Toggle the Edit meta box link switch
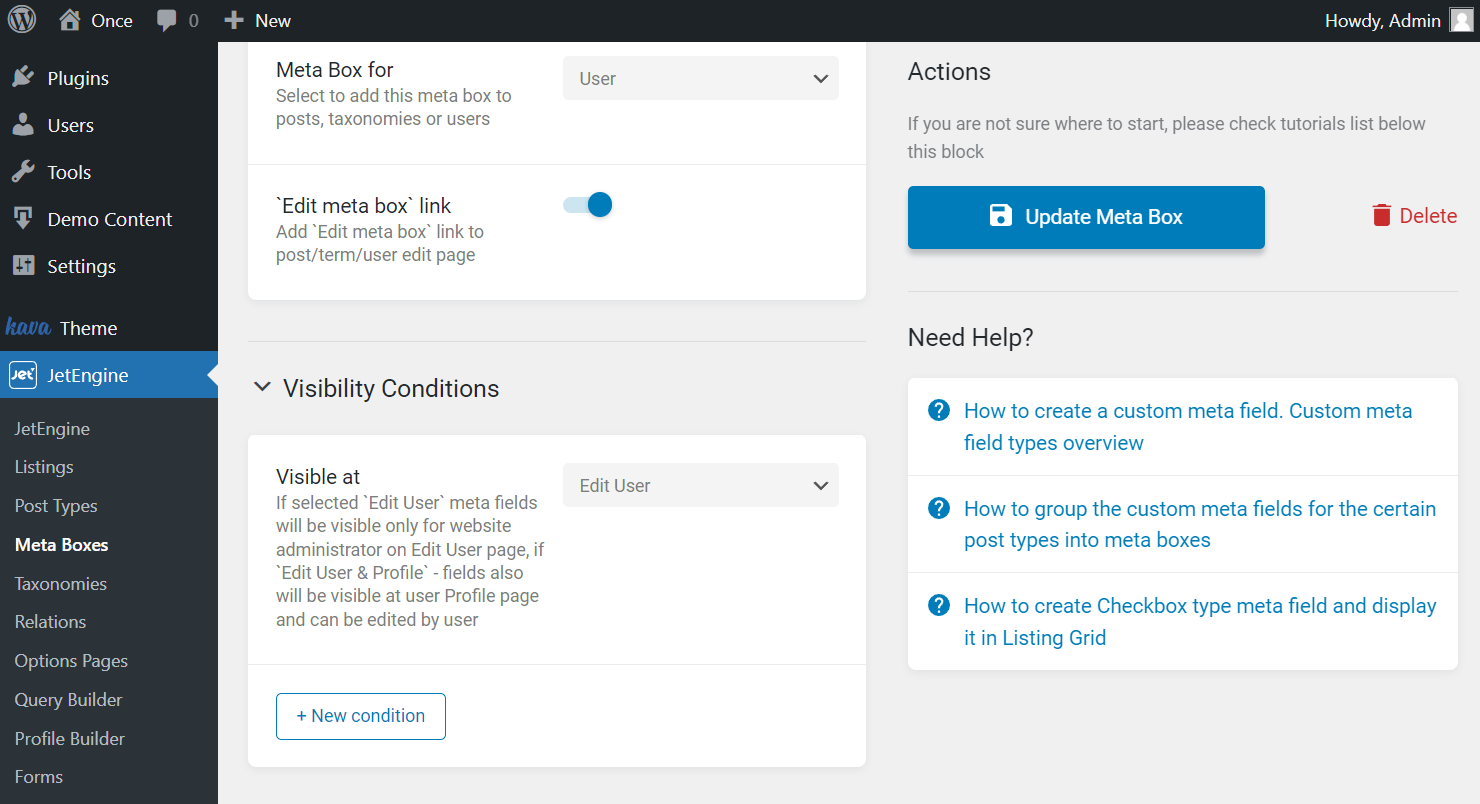Screen dimensions: 1480x804 (x=588, y=205)
